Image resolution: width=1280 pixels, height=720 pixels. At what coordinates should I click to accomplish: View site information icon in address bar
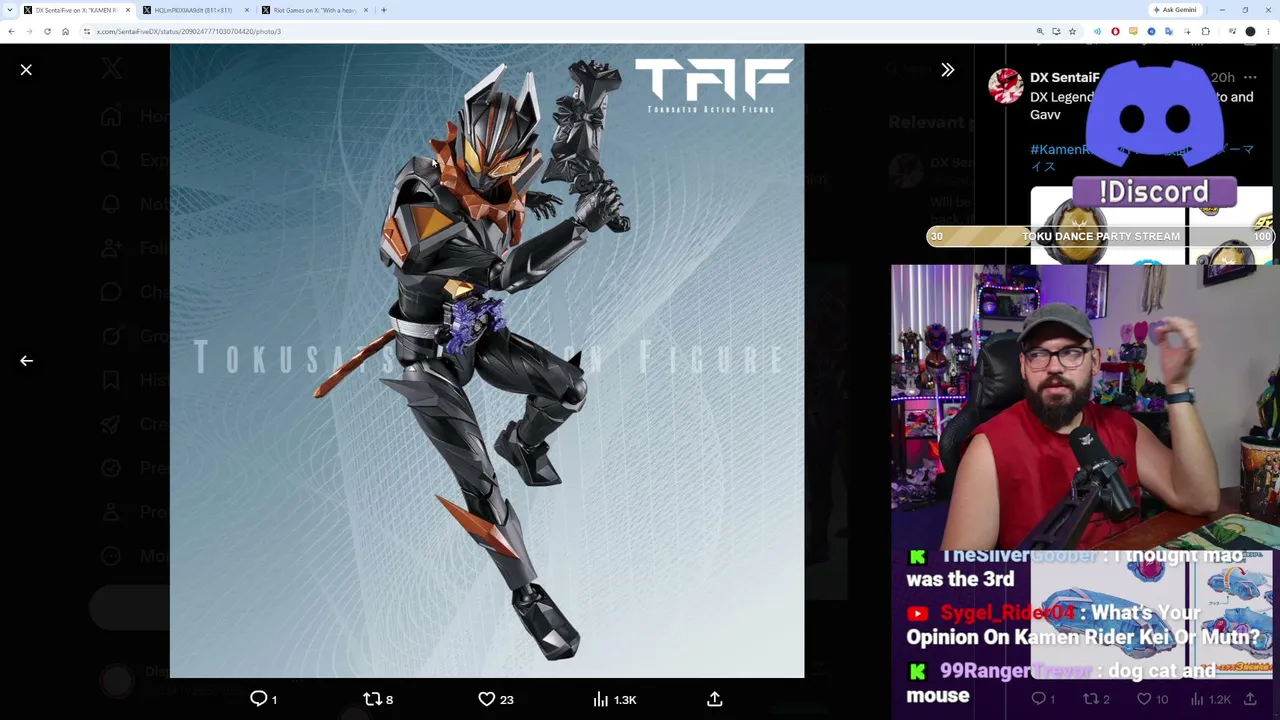coord(87,31)
